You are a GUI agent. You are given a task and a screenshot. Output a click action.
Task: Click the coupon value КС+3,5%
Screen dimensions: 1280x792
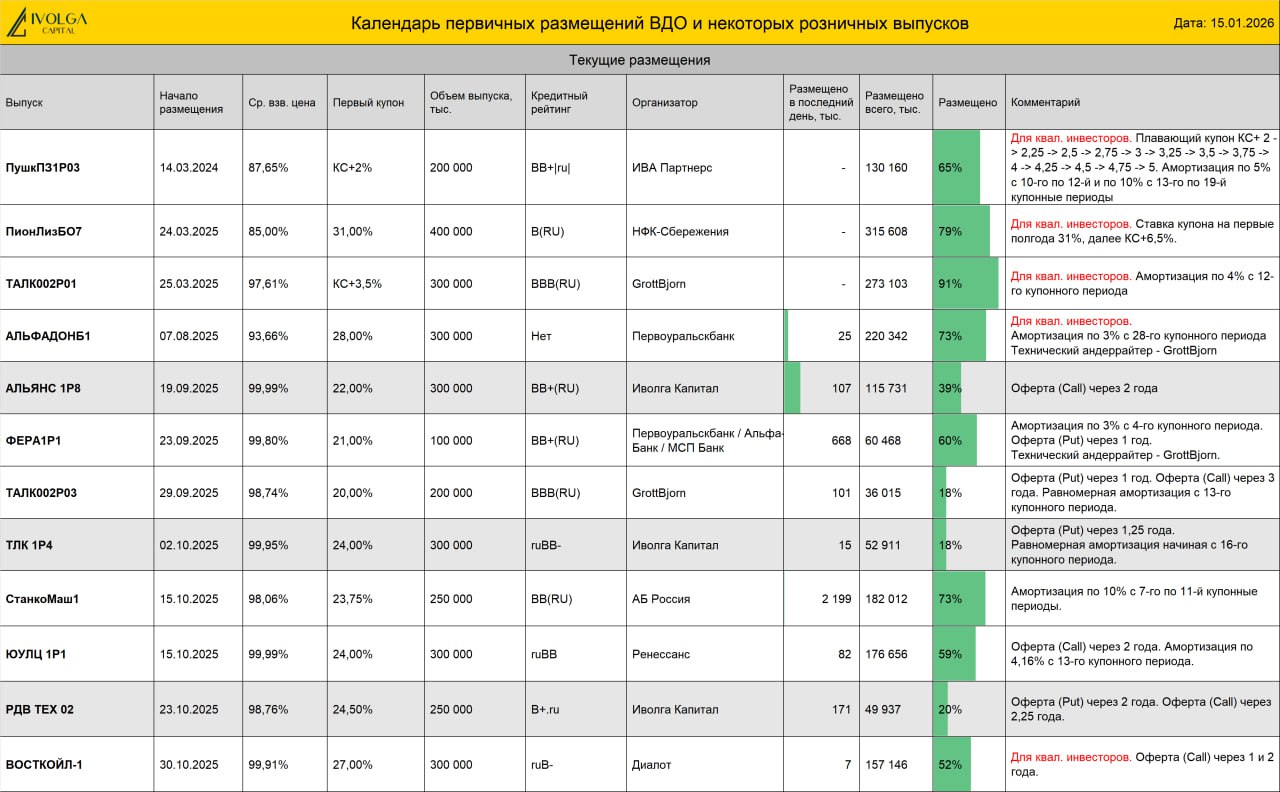[x=357, y=284]
